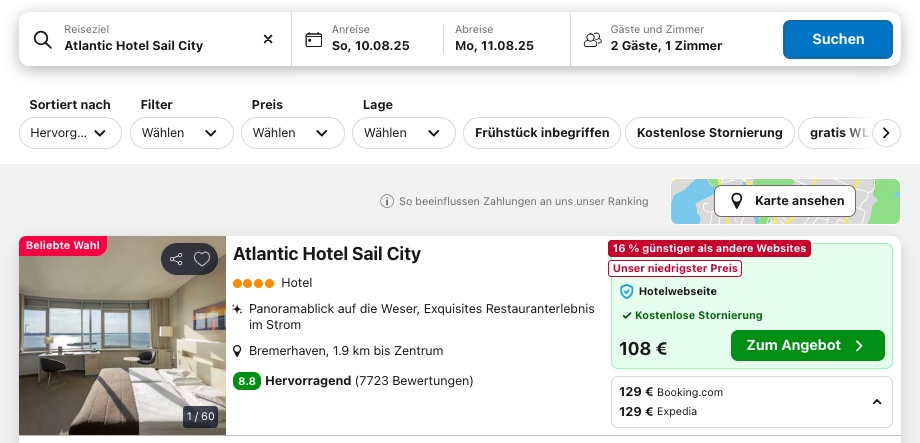
Task: Open the Abreise date Mo, 11.08.25
Action: click(x=494, y=39)
